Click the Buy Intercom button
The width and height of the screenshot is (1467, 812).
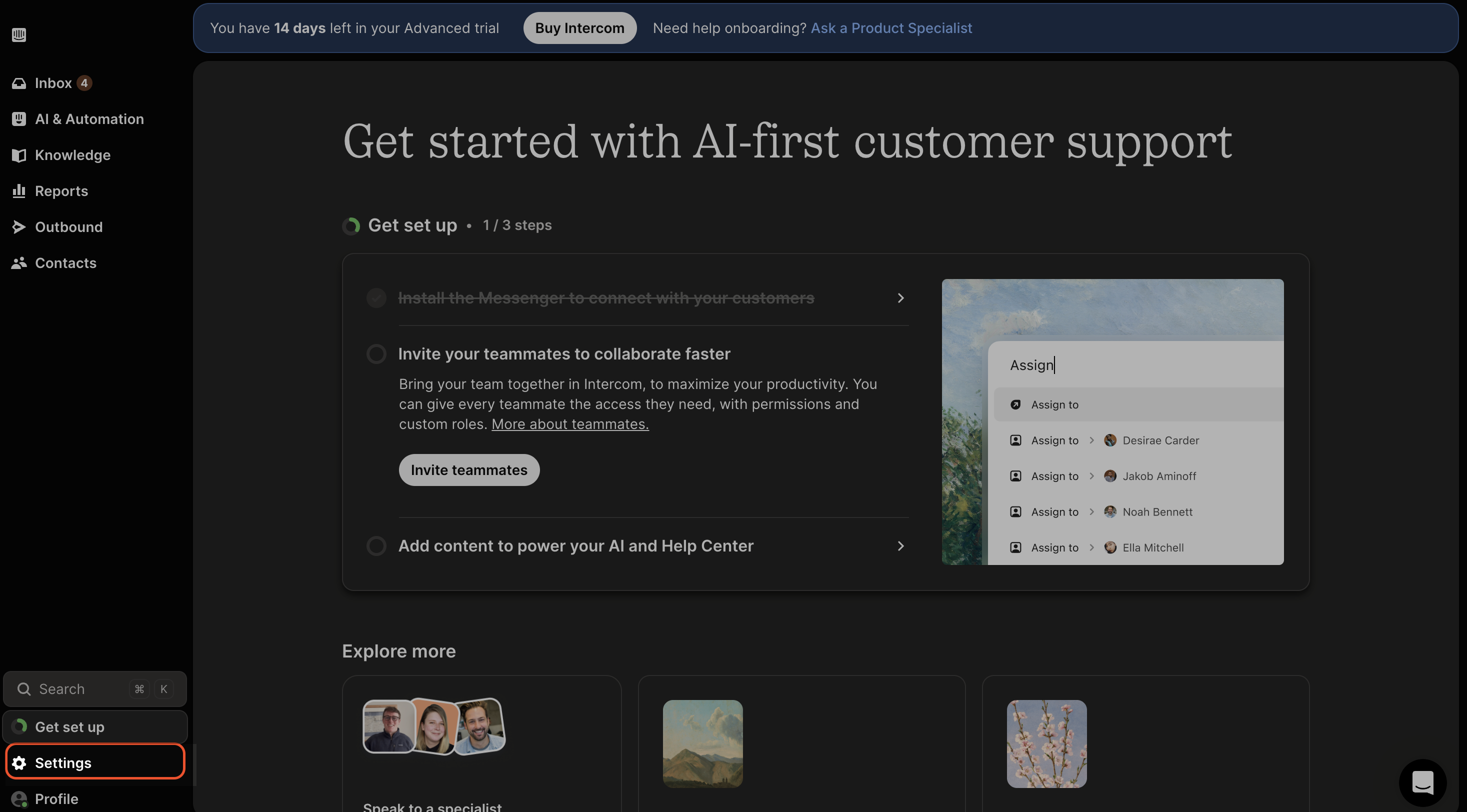click(x=579, y=28)
